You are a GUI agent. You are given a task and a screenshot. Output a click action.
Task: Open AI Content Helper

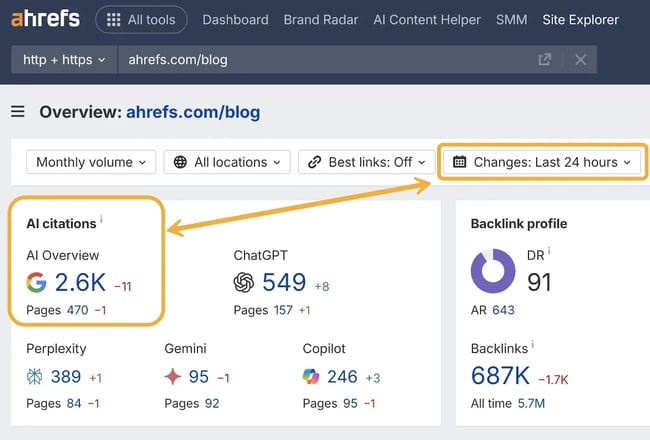pos(427,19)
